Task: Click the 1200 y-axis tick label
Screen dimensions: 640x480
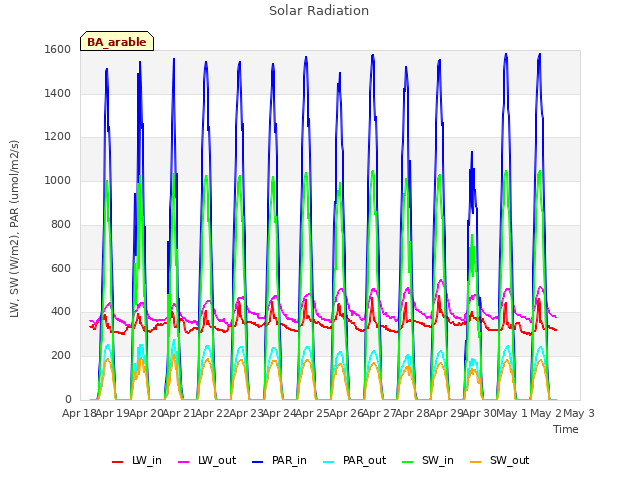Action: (58, 137)
